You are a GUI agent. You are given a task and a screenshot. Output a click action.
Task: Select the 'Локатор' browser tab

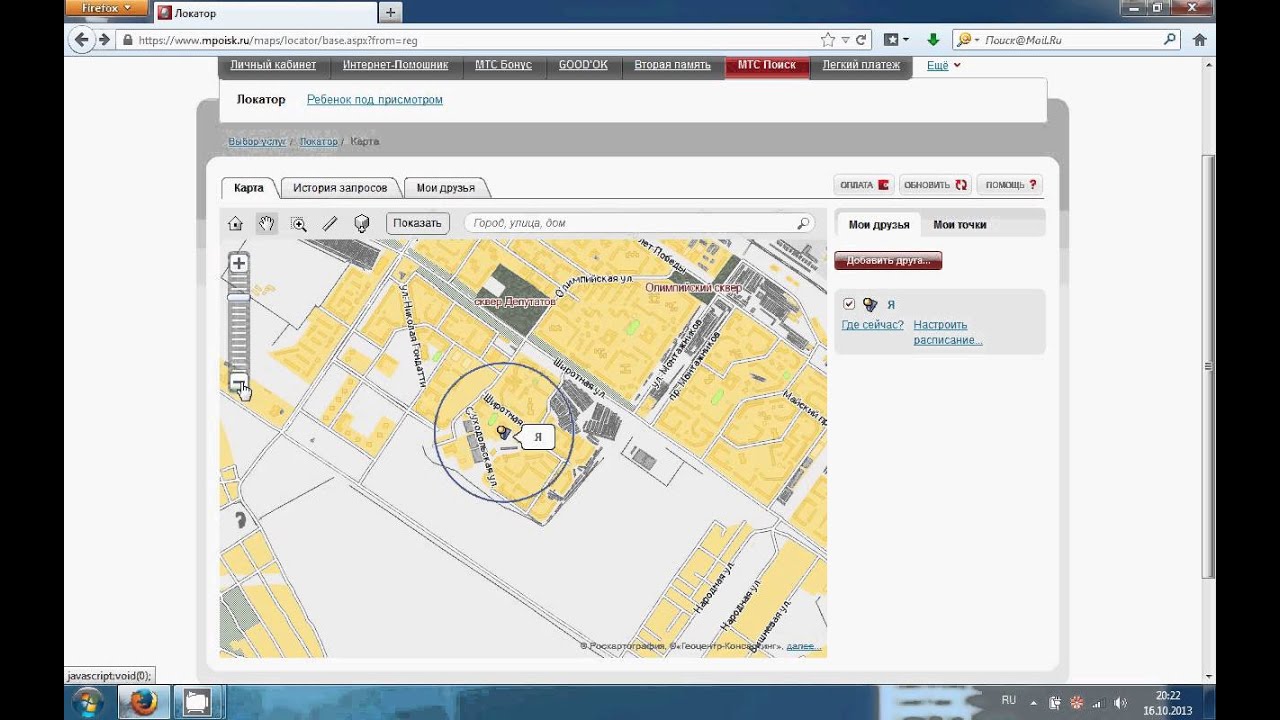[x=264, y=13]
